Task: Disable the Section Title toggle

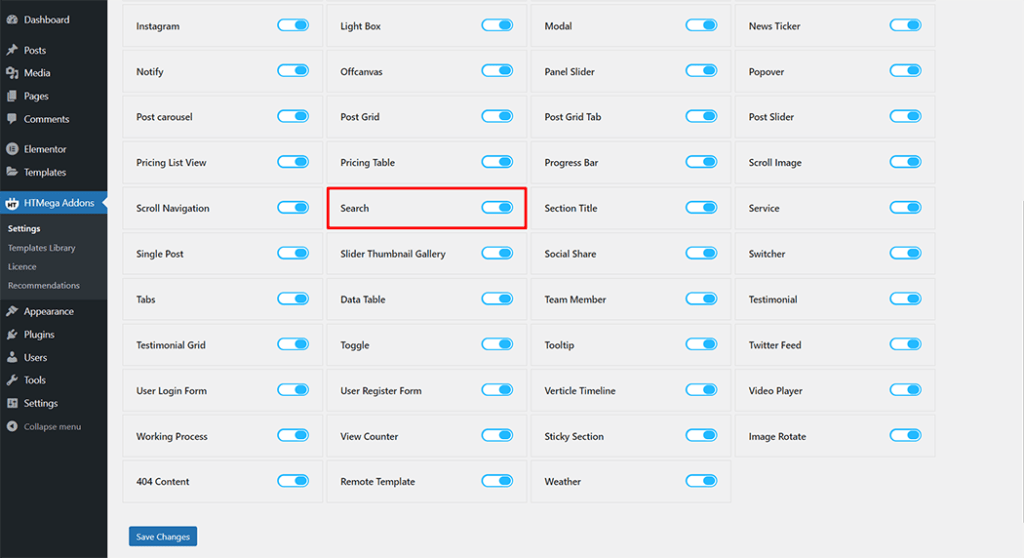Action: tap(701, 207)
